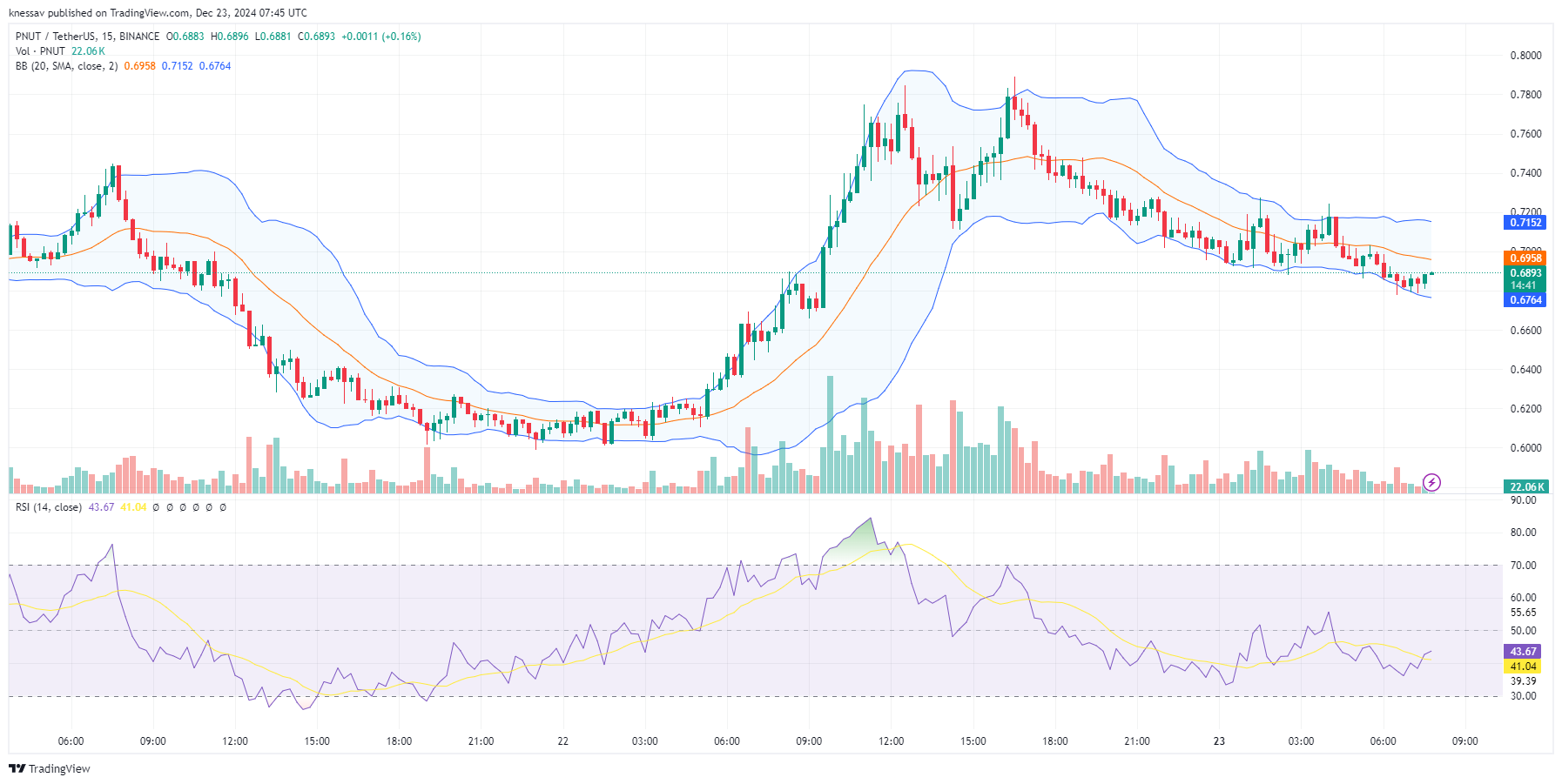This screenshot has height=784, width=1562.
Task: Select the RSI (14, close) legend label
Action: (49, 507)
